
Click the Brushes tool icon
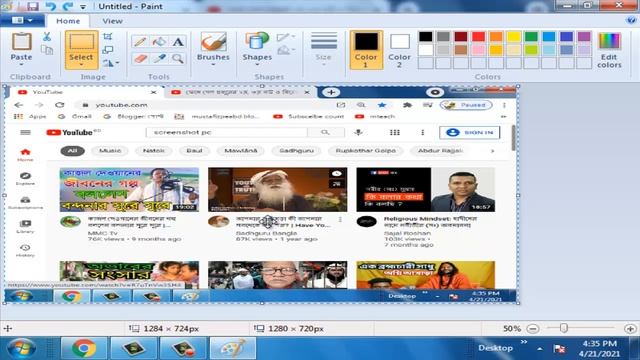click(x=213, y=42)
